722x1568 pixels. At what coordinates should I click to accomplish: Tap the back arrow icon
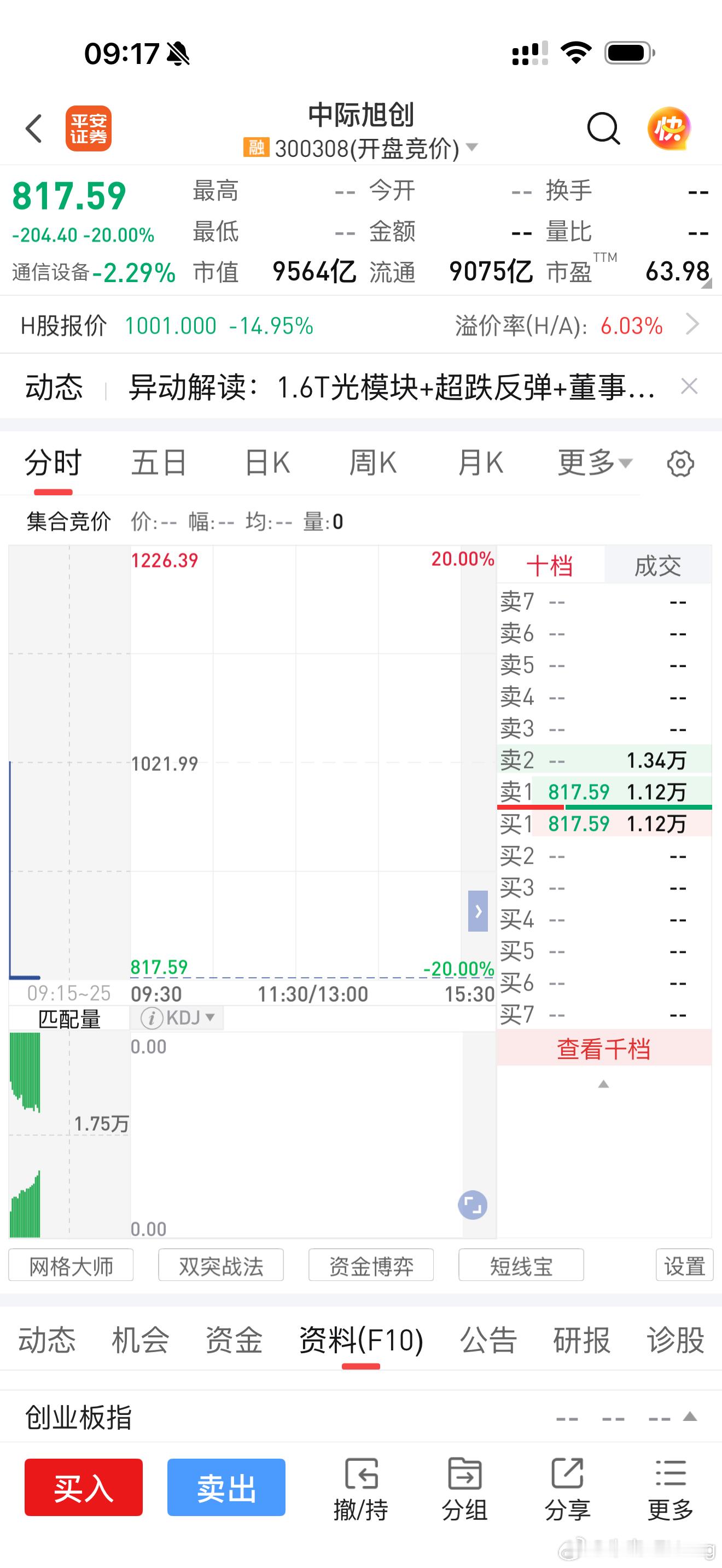point(34,129)
